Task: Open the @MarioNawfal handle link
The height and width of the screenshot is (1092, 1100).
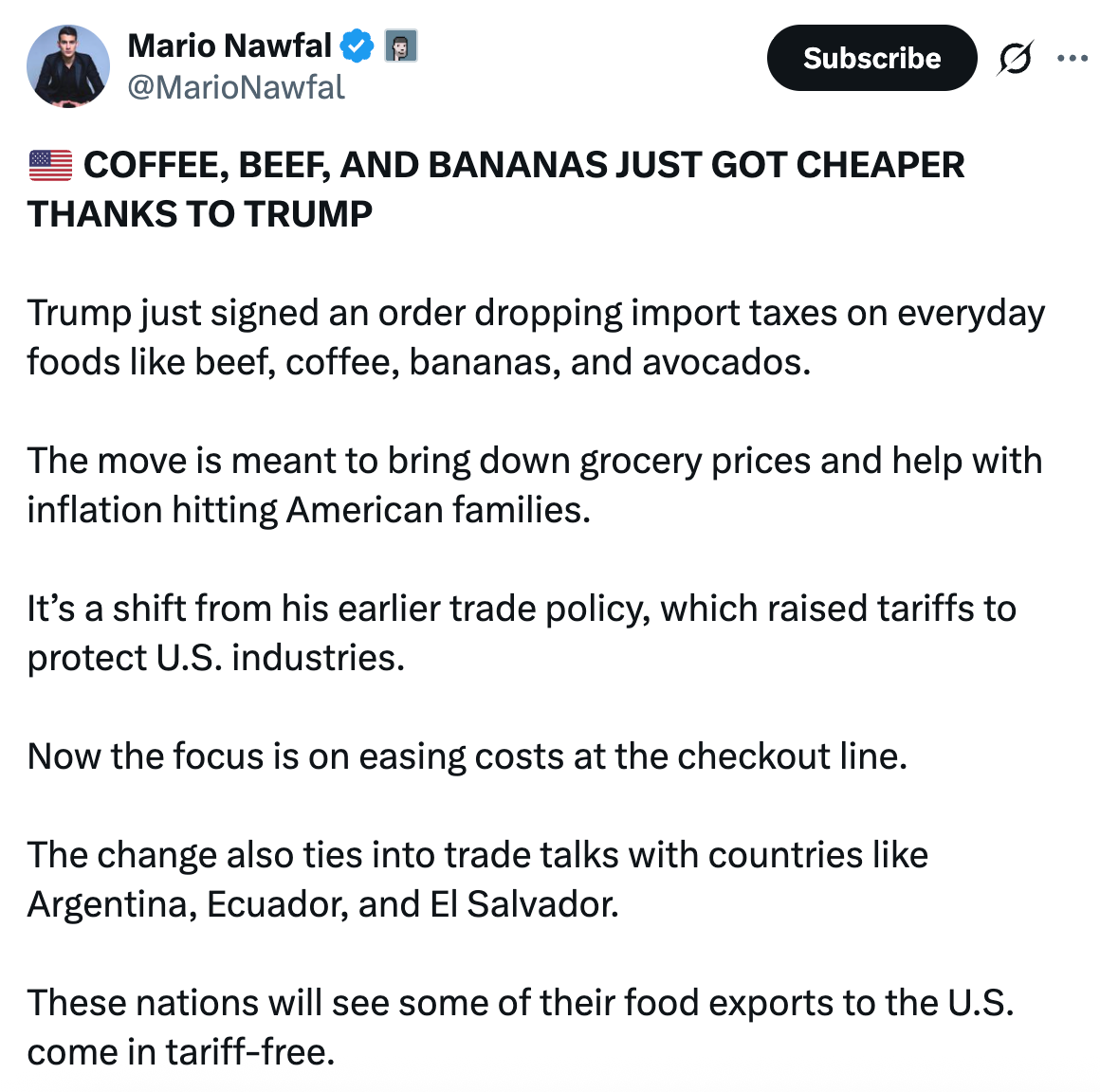Action: [237, 87]
